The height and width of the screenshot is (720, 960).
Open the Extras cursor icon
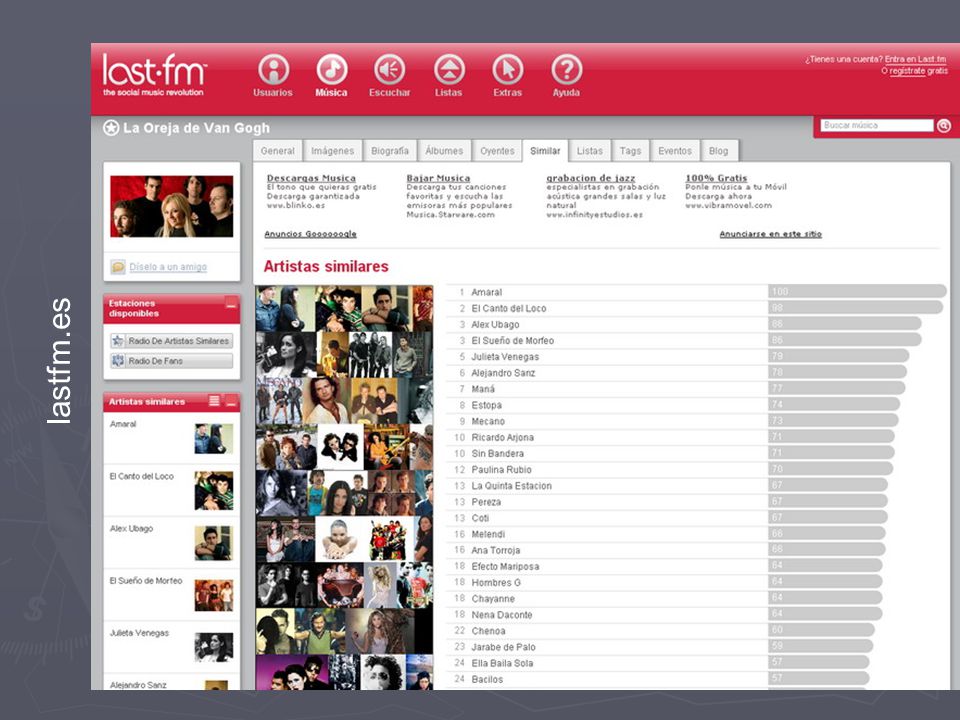pos(508,70)
